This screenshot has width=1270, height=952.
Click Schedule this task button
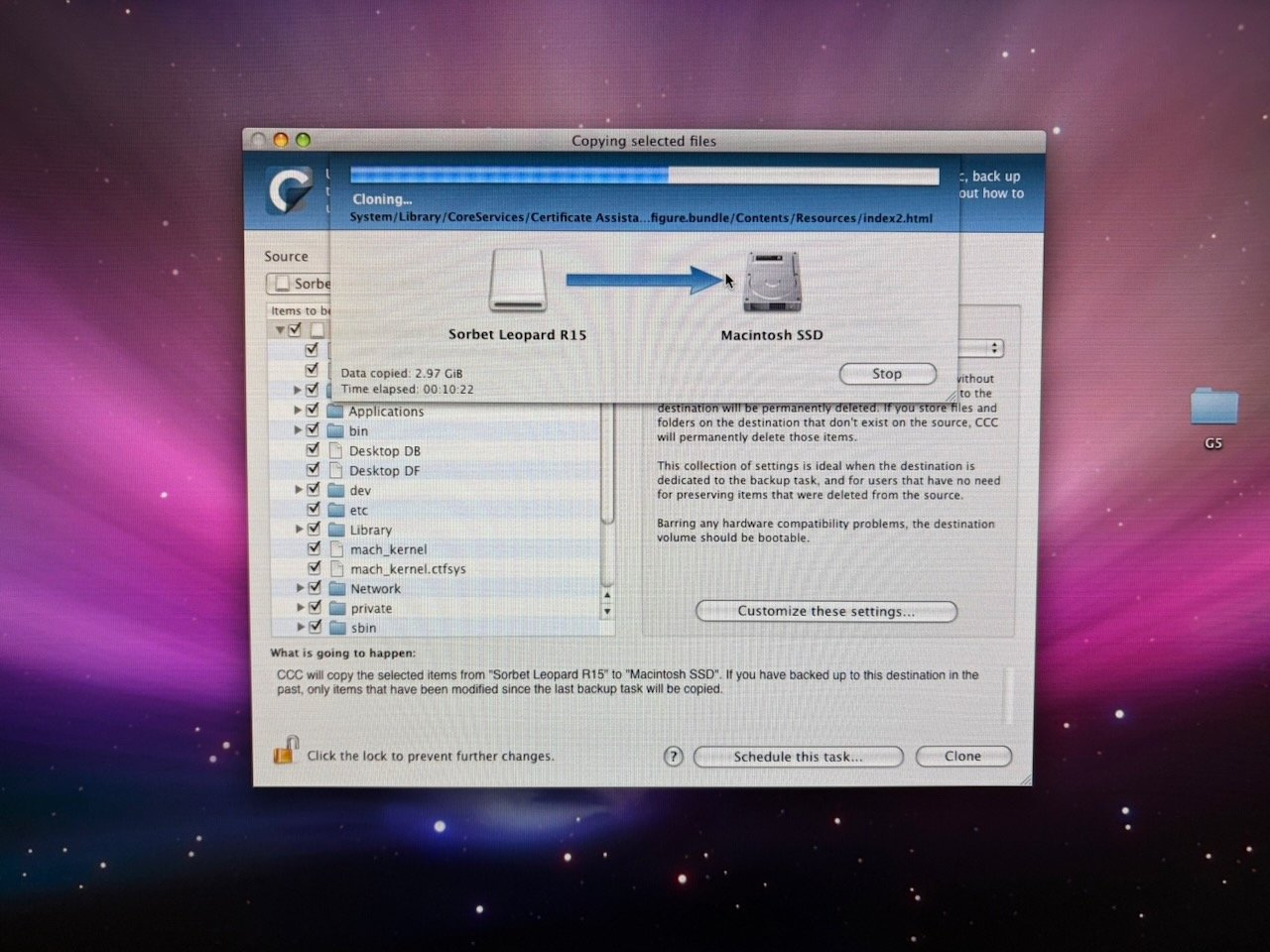point(798,757)
